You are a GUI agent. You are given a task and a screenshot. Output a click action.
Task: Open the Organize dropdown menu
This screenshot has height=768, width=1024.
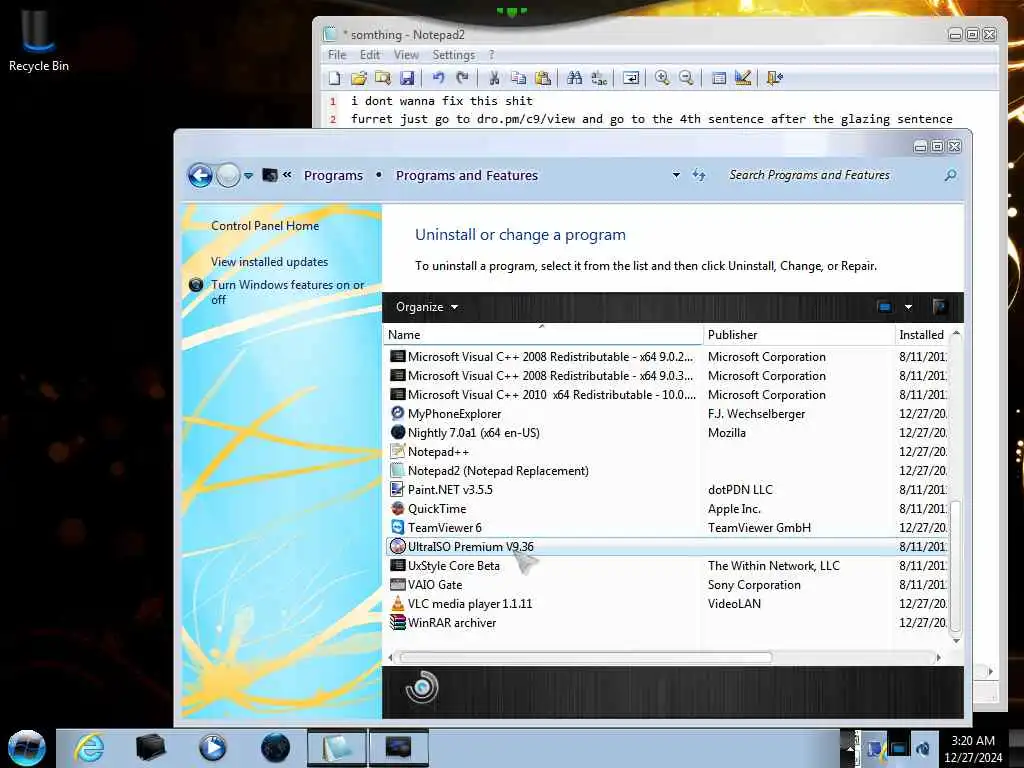(426, 307)
